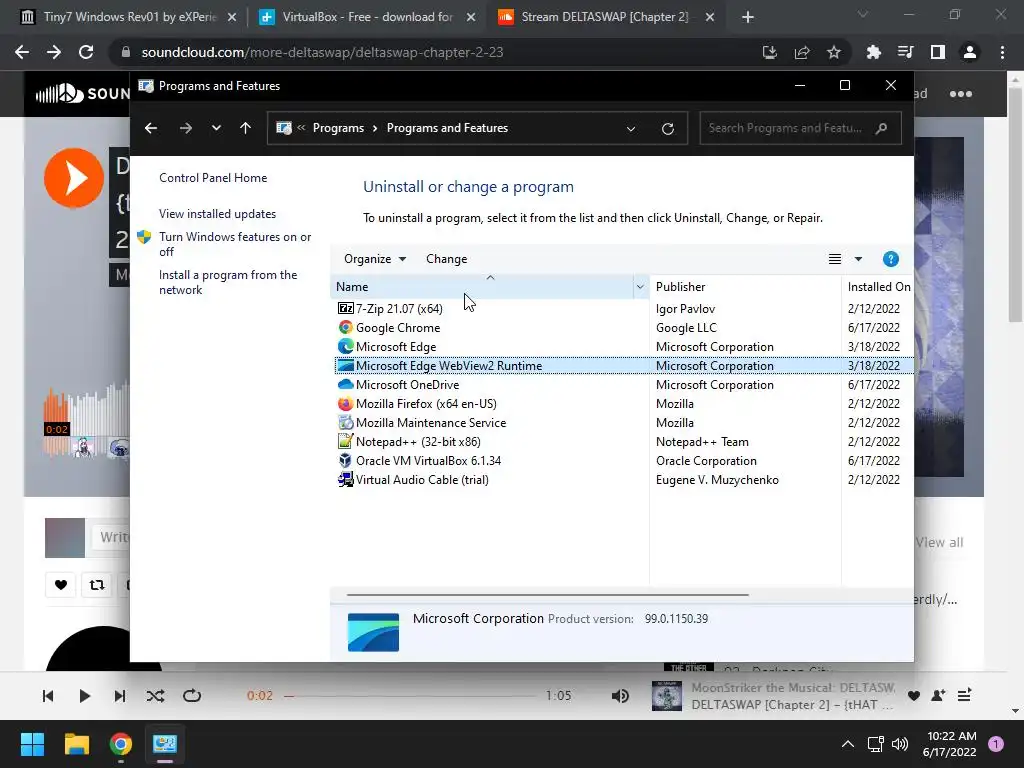Reload the SoundCloud page
Image resolution: width=1024 pixels, height=768 pixels.
86,52
